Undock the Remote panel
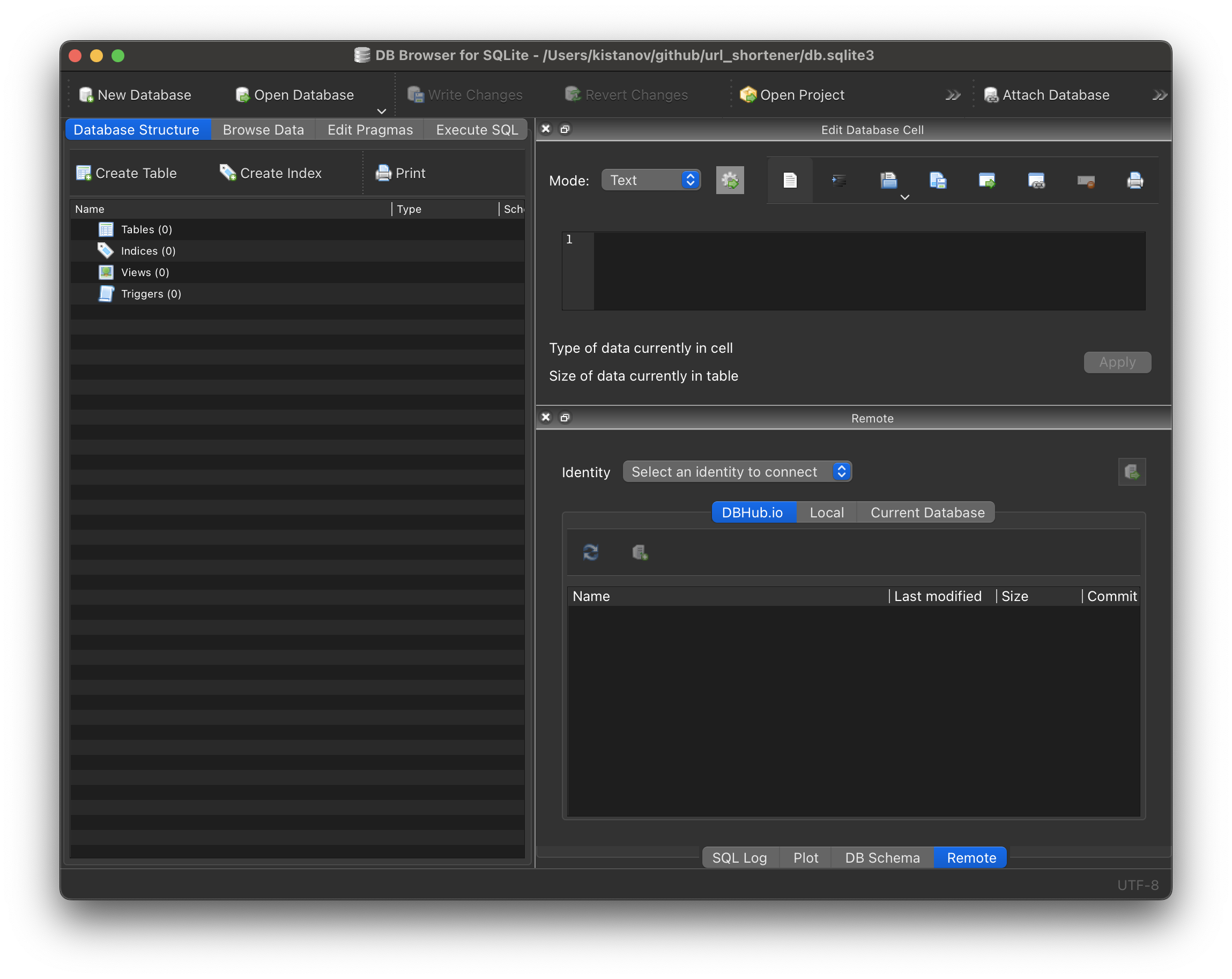Screen dimensions: 1232x979 coord(565,417)
